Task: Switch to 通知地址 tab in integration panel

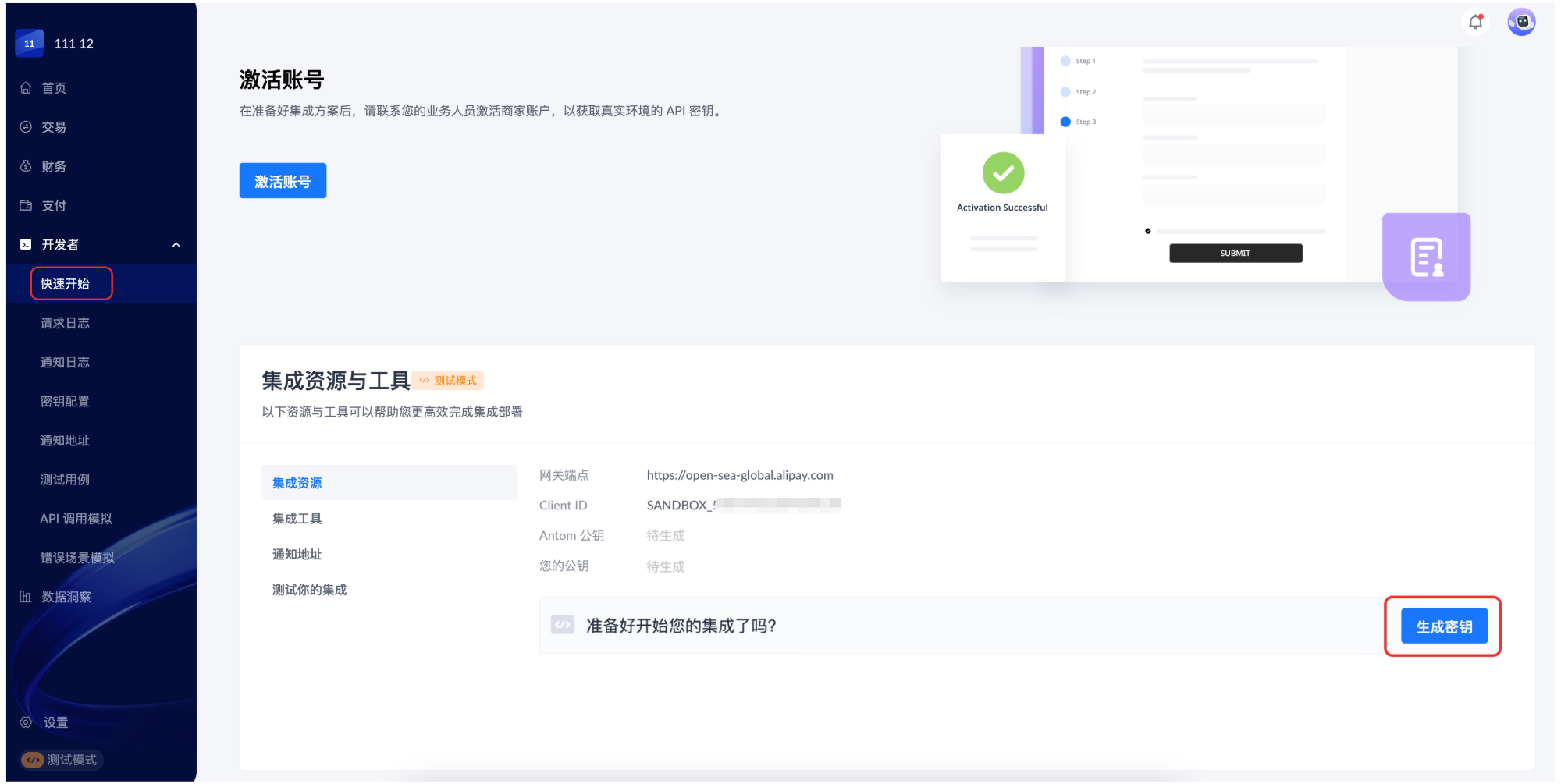Action: click(297, 555)
